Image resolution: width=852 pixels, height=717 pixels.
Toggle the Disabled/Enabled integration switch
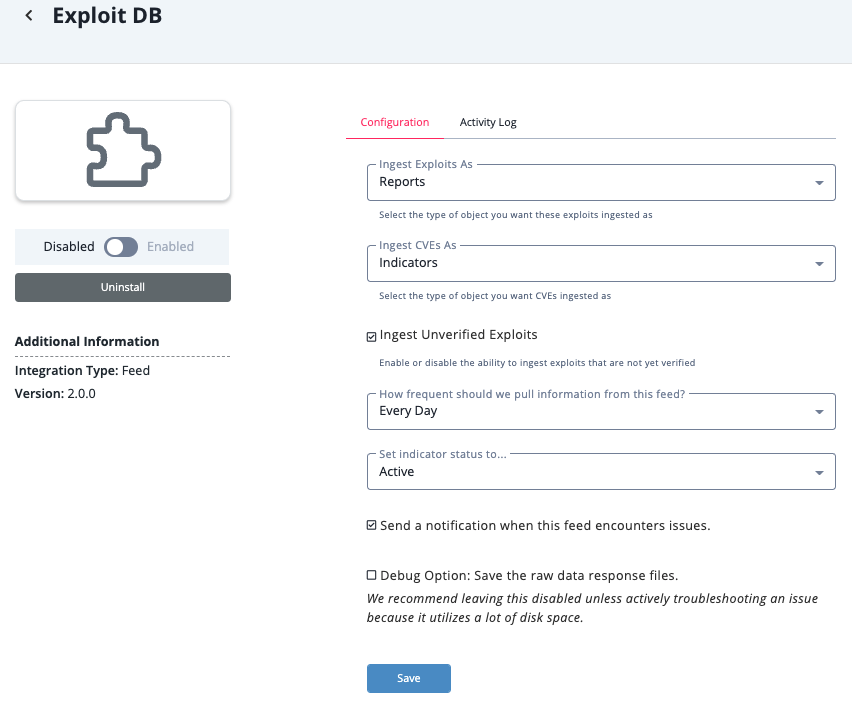click(121, 247)
